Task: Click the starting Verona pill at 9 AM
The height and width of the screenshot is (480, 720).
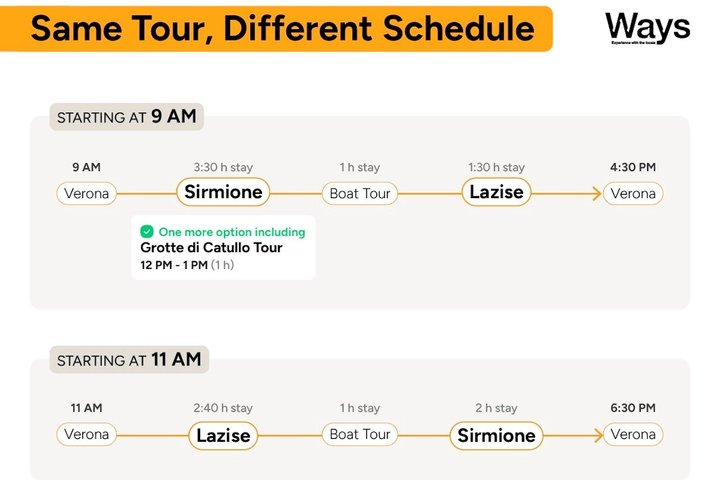Action: click(x=86, y=193)
